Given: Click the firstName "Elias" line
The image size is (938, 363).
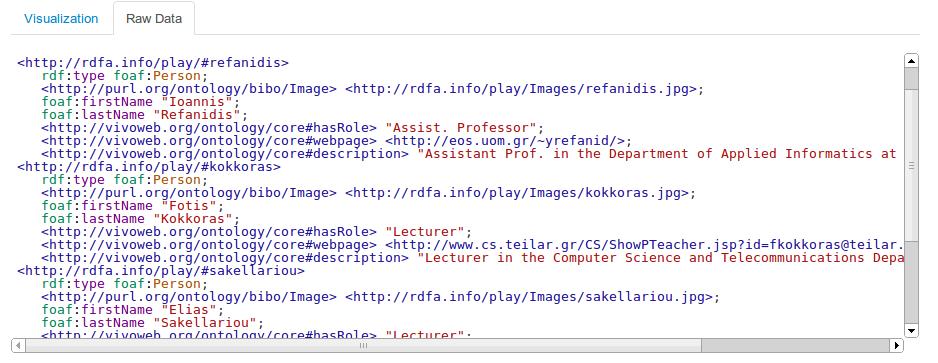Looking at the screenshot, I should [133, 310].
